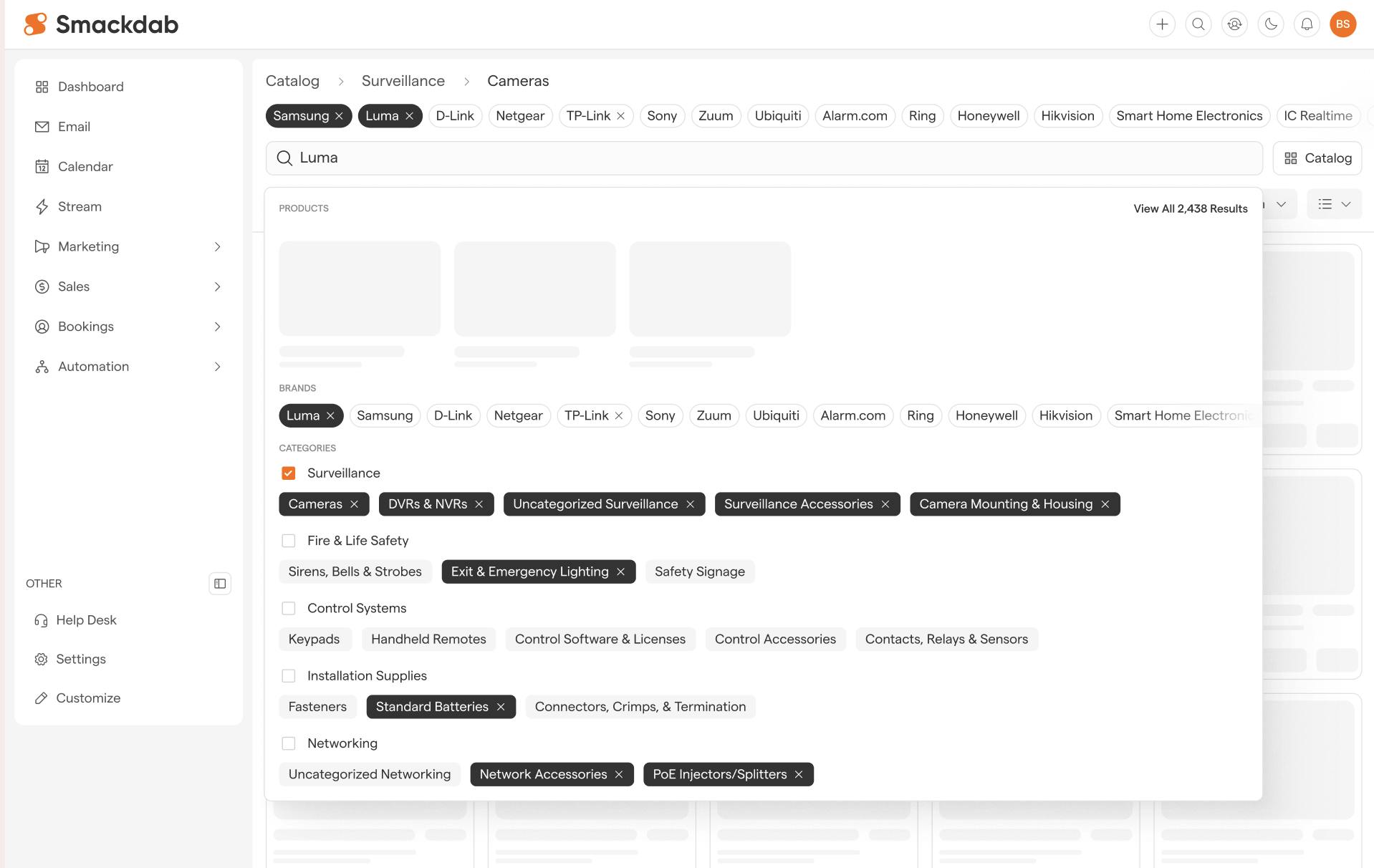Remove Luma top filter chip
This screenshot has height=868, width=1374.
tap(410, 116)
